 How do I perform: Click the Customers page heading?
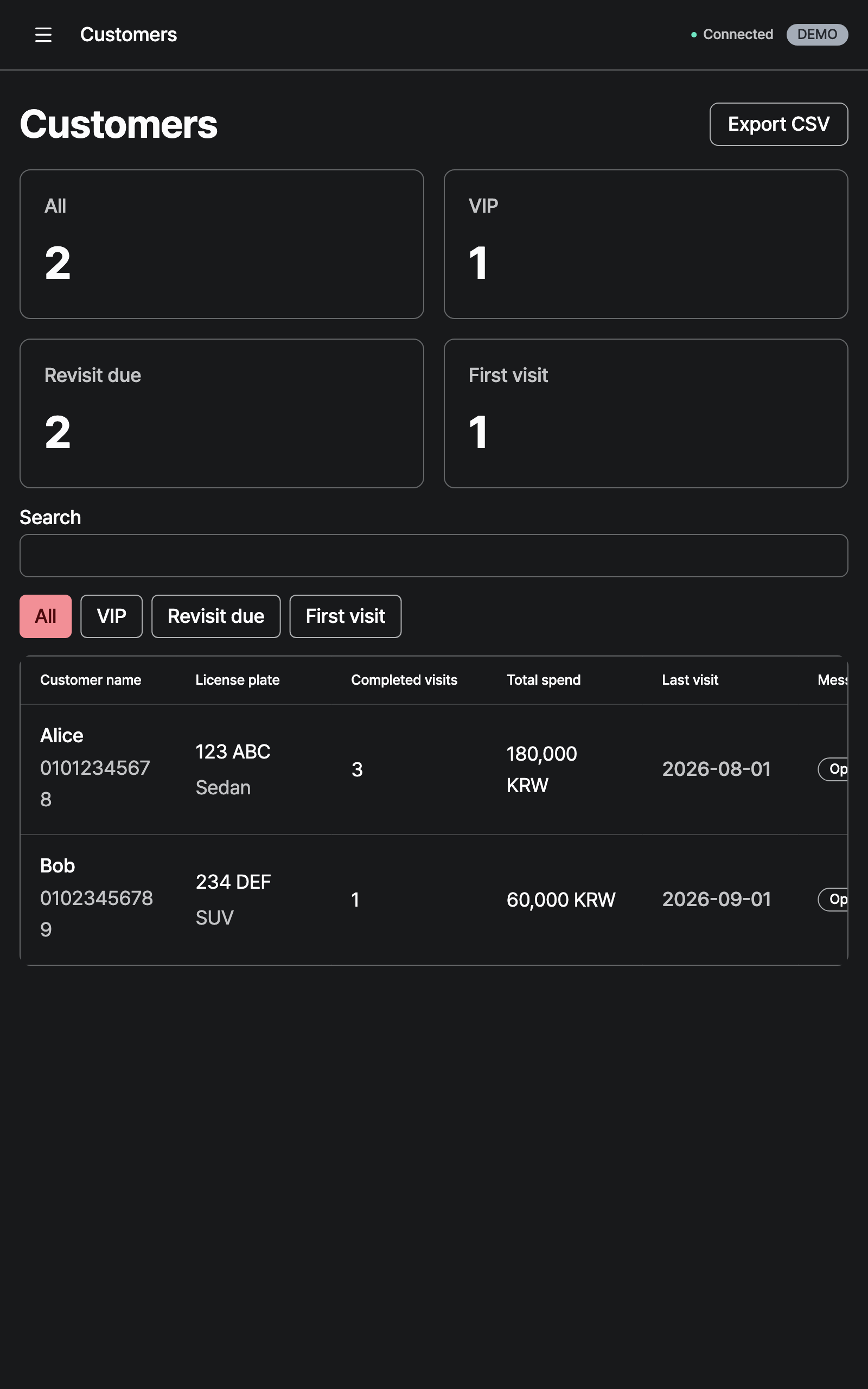119,124
